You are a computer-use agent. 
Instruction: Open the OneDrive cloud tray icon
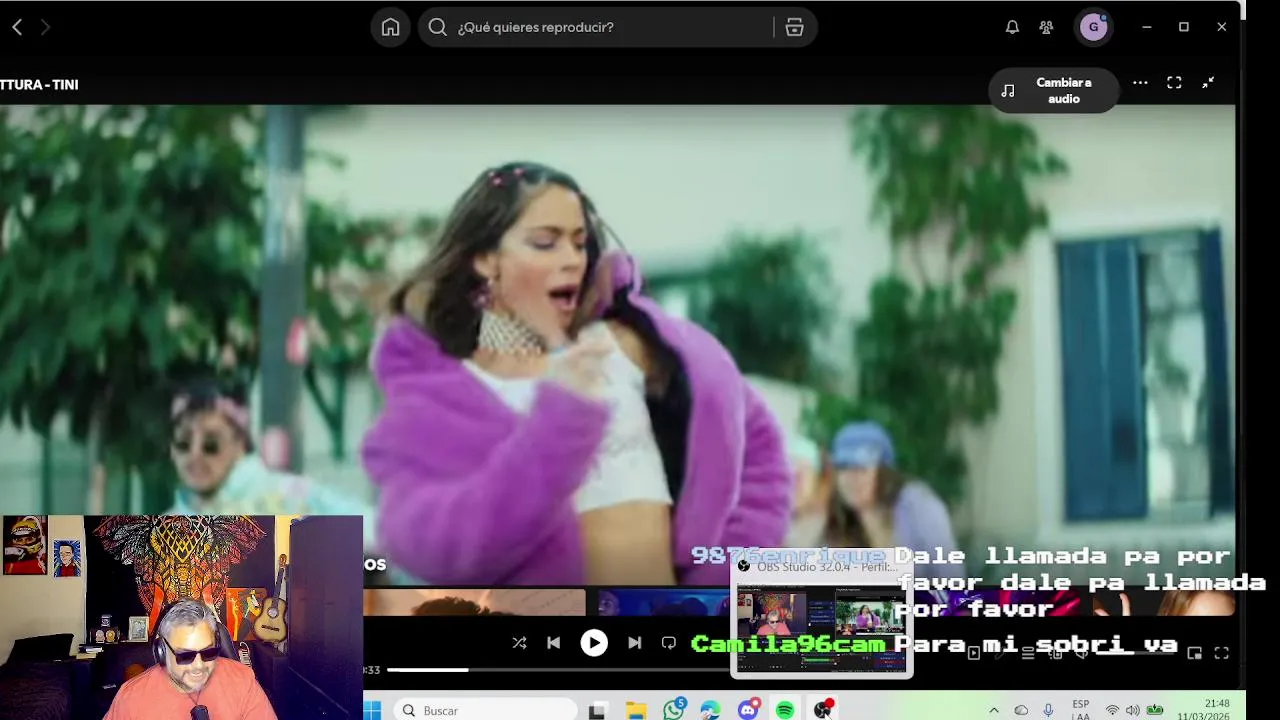[x=1021, y=711]
